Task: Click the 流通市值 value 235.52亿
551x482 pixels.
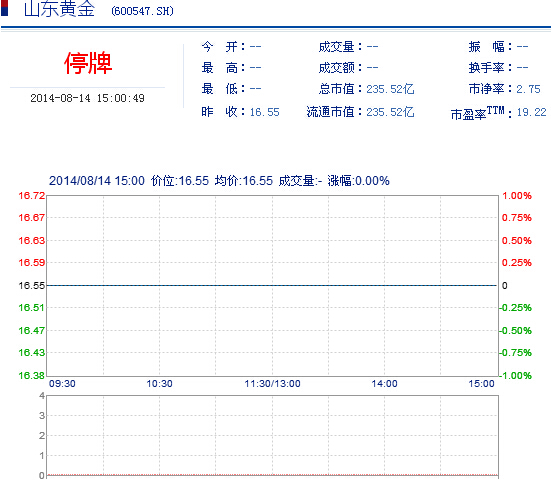Action: 390,112
